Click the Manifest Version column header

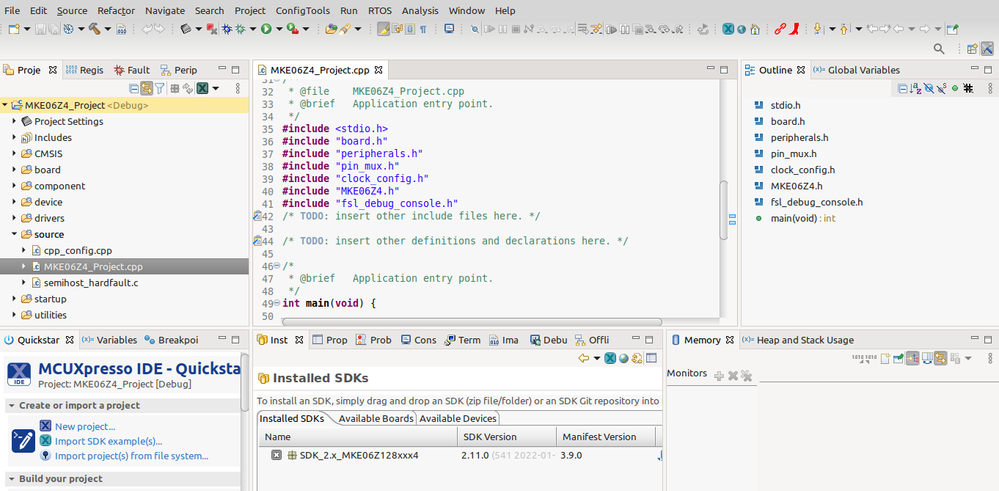[606, 437]
